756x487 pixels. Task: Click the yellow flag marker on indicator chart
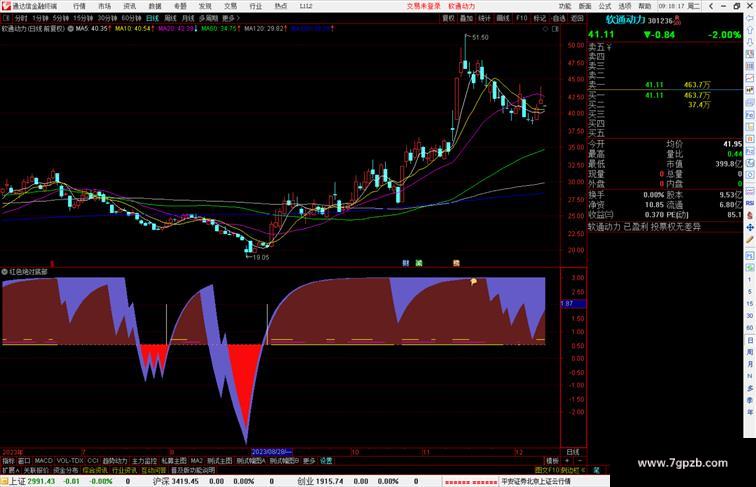coord(473,282)
